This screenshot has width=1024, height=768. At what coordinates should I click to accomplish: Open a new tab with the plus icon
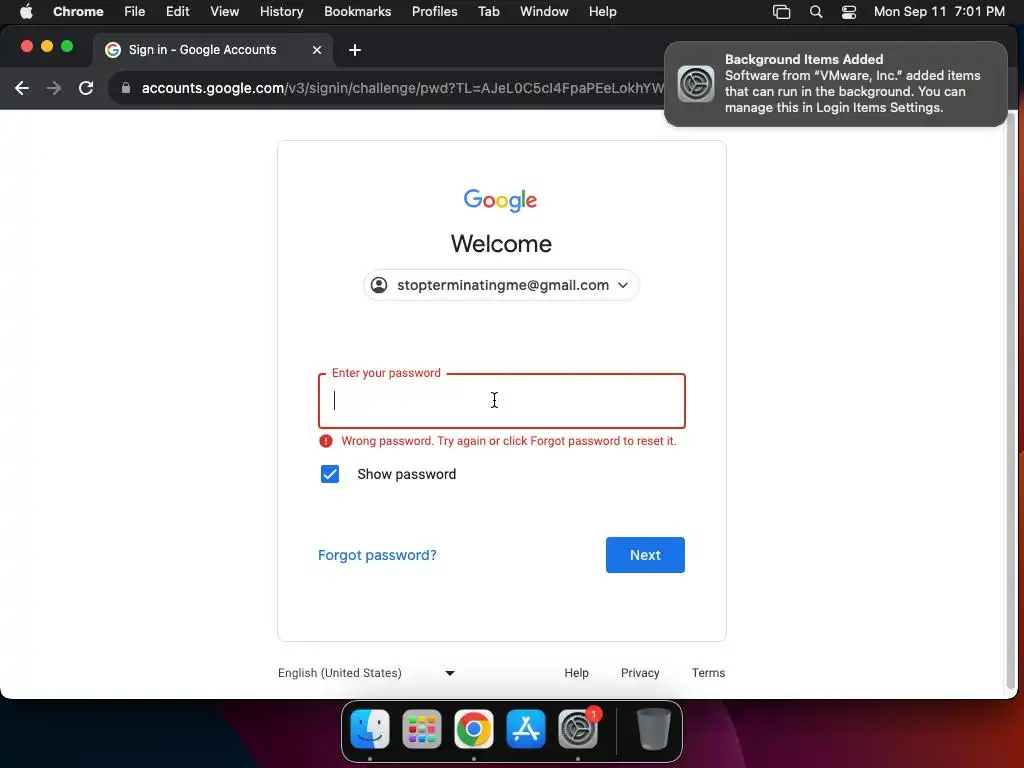tap(355, 50)
